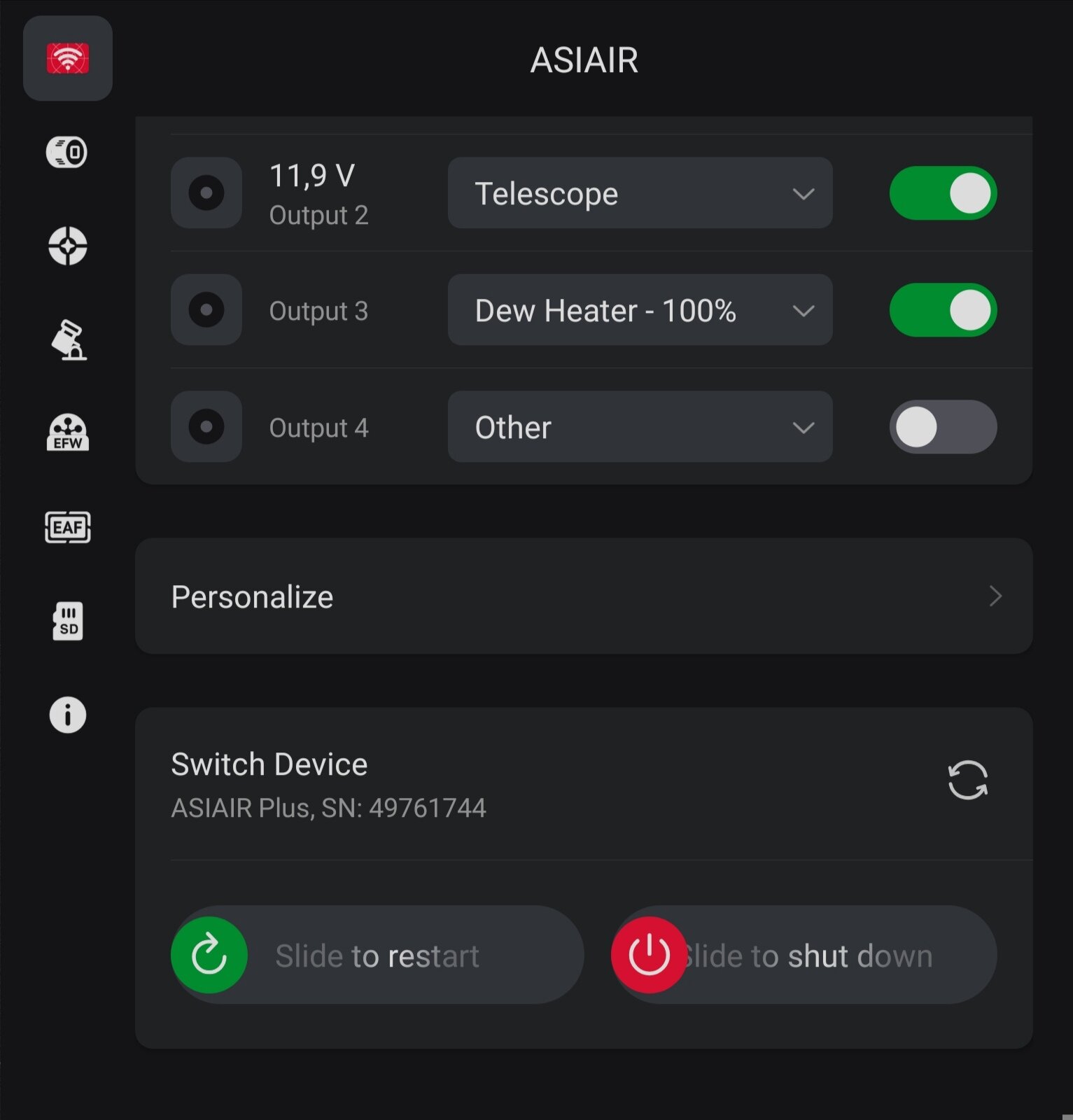Viewport: 1073px width, 1120px height.
Task: Open the guiding crosshair settings icon
Action: click(67, 246)
